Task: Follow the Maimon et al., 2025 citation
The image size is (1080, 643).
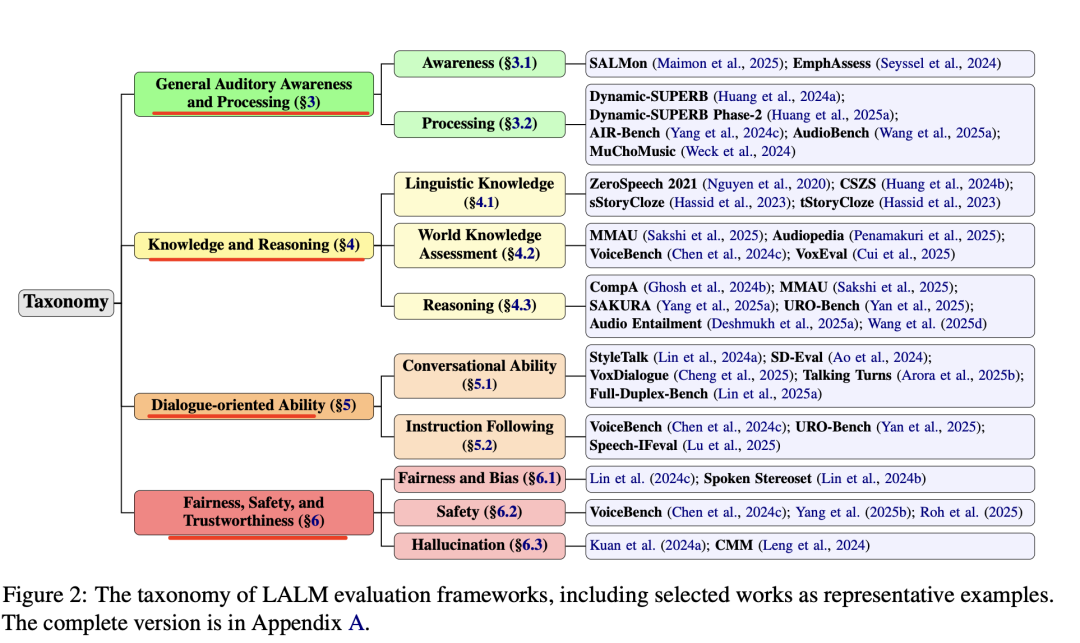Action: 718,63
